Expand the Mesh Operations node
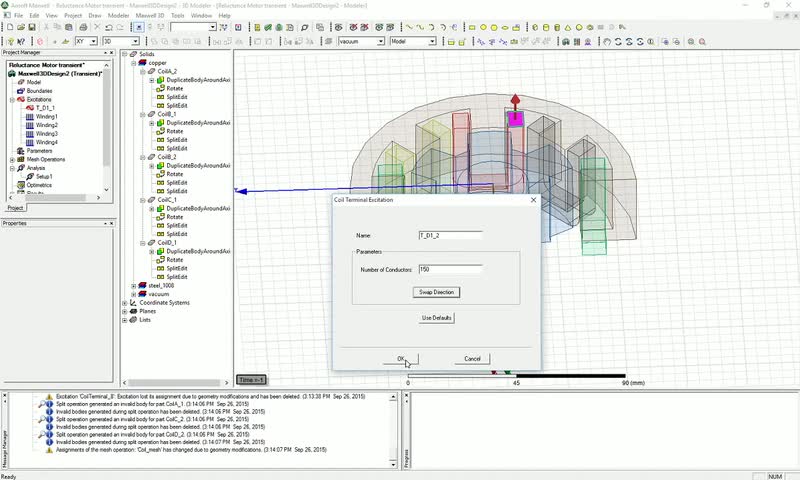 click(x=12, y=160)
